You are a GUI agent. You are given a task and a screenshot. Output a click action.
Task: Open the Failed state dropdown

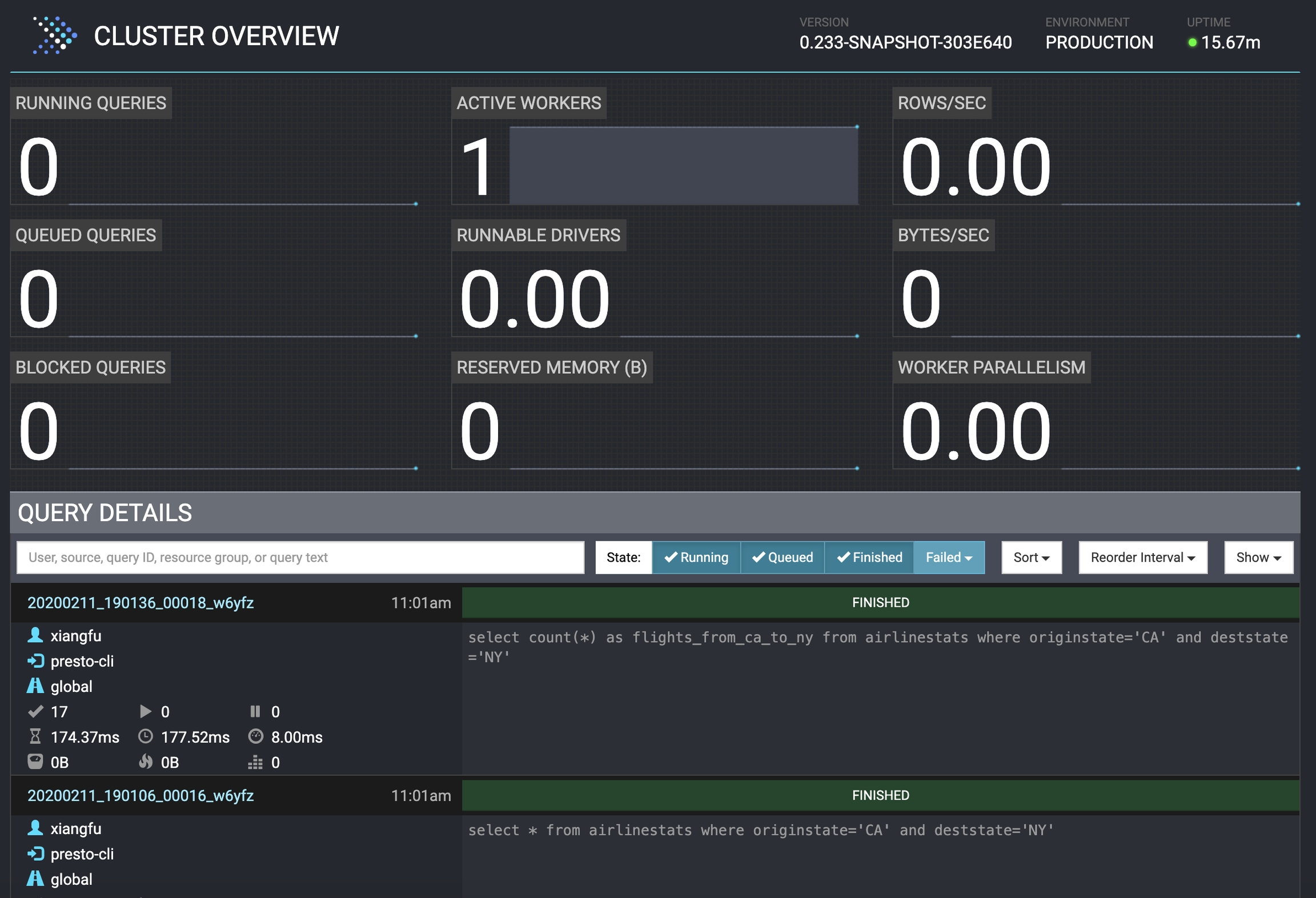coord(948,557)
